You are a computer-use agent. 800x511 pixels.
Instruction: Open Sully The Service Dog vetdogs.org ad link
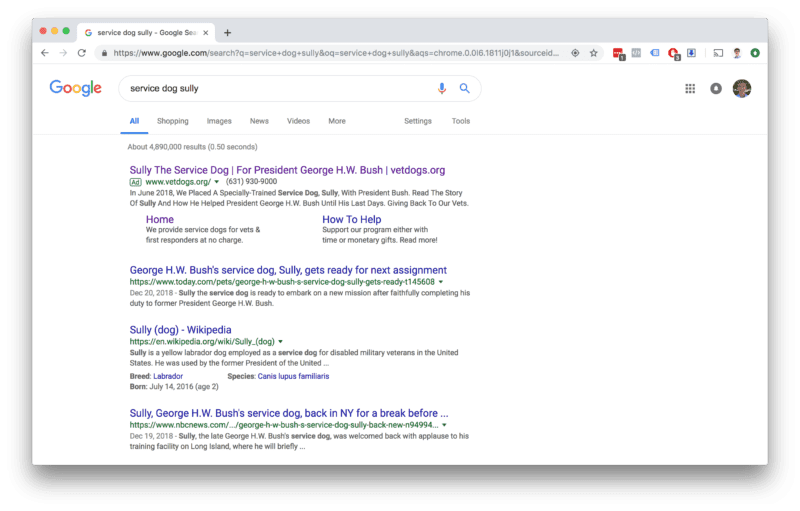point(287,170)
